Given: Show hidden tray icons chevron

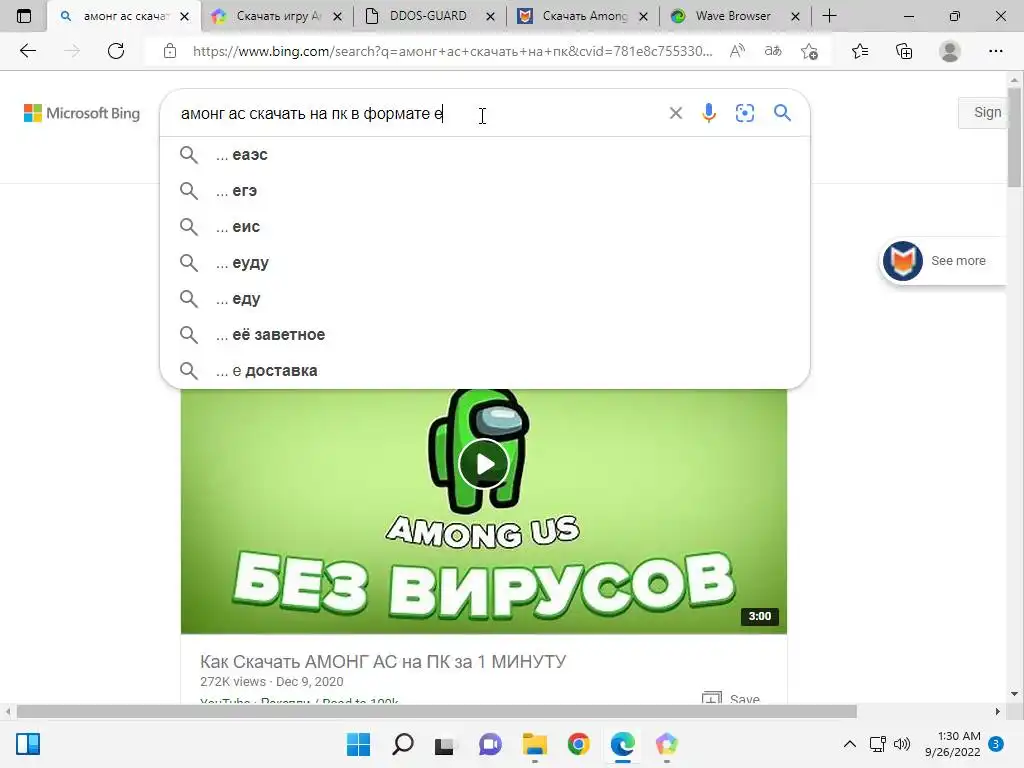Looking at the screenshot, I should pos(850,744).
